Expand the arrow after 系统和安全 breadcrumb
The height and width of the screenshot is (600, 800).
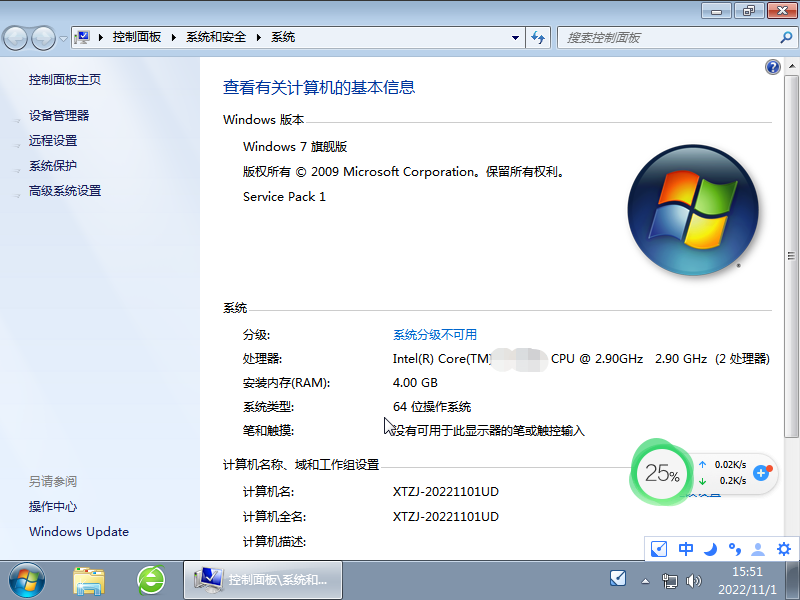coord(259,37)
